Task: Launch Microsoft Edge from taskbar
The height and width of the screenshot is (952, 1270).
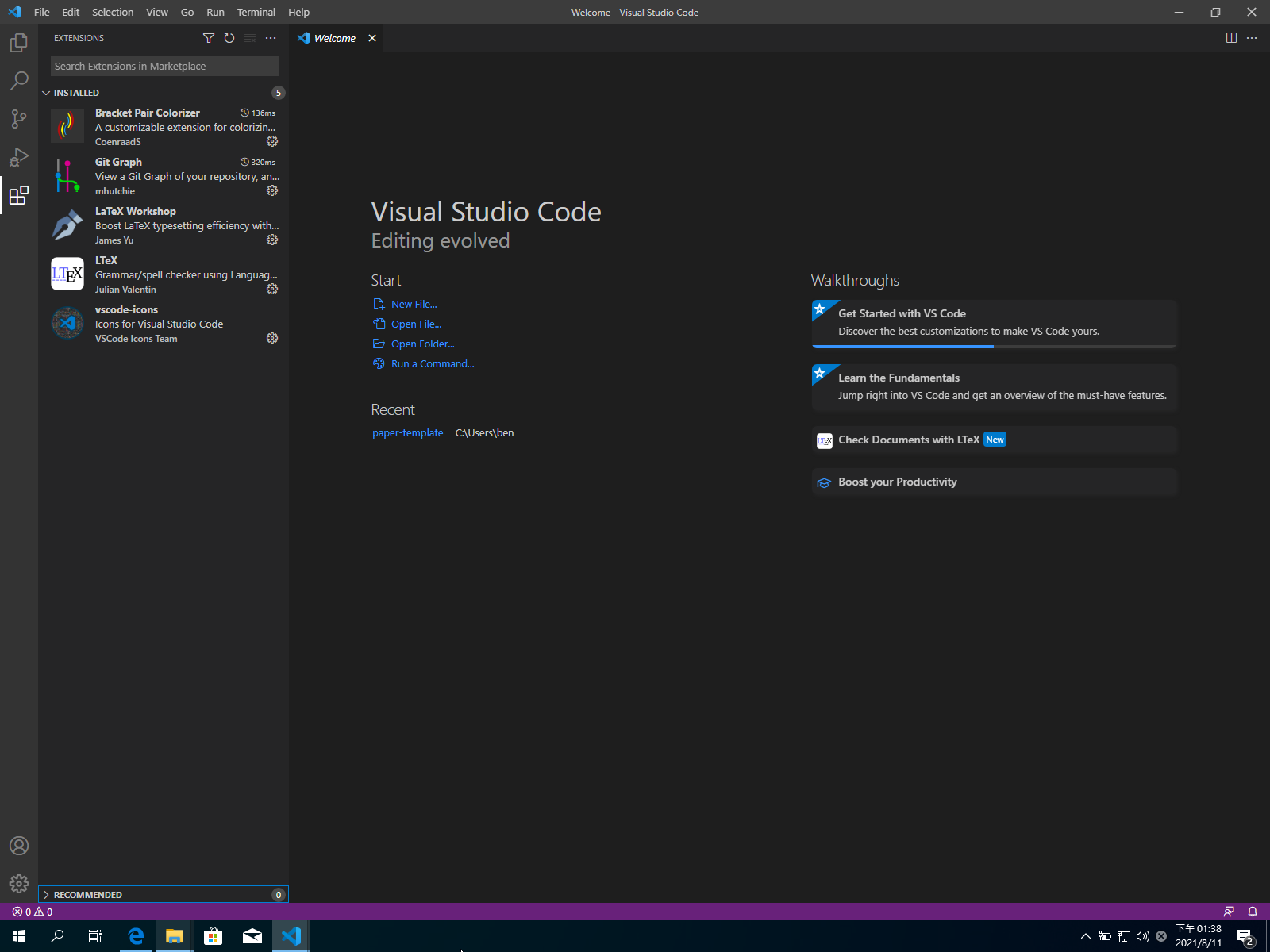Action: coord(136,936)
